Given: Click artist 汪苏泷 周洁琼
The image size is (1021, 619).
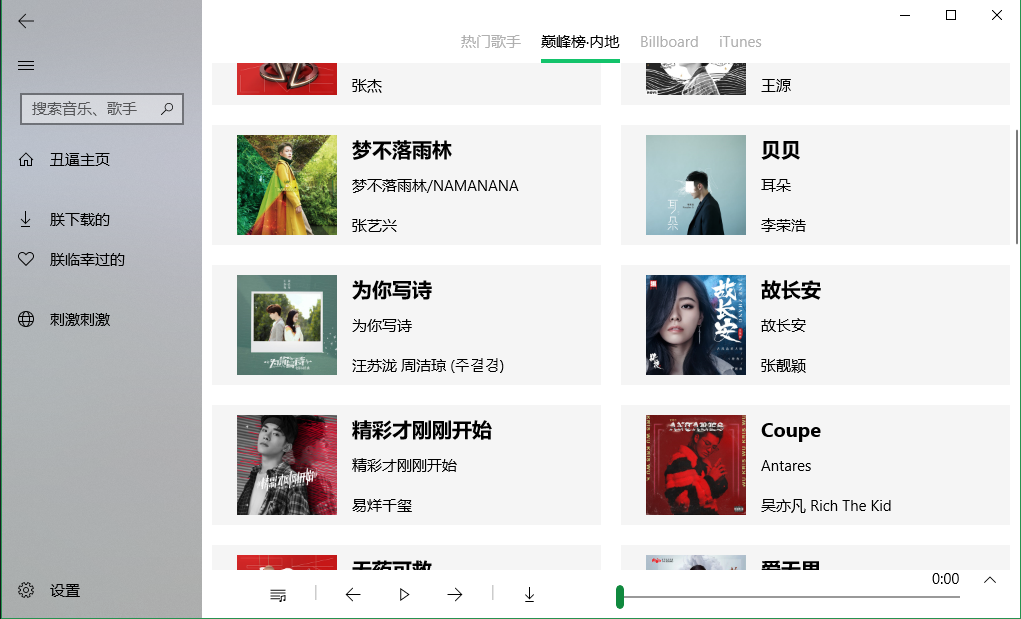Looking at the screenshot, I should [x=428, y=366].
